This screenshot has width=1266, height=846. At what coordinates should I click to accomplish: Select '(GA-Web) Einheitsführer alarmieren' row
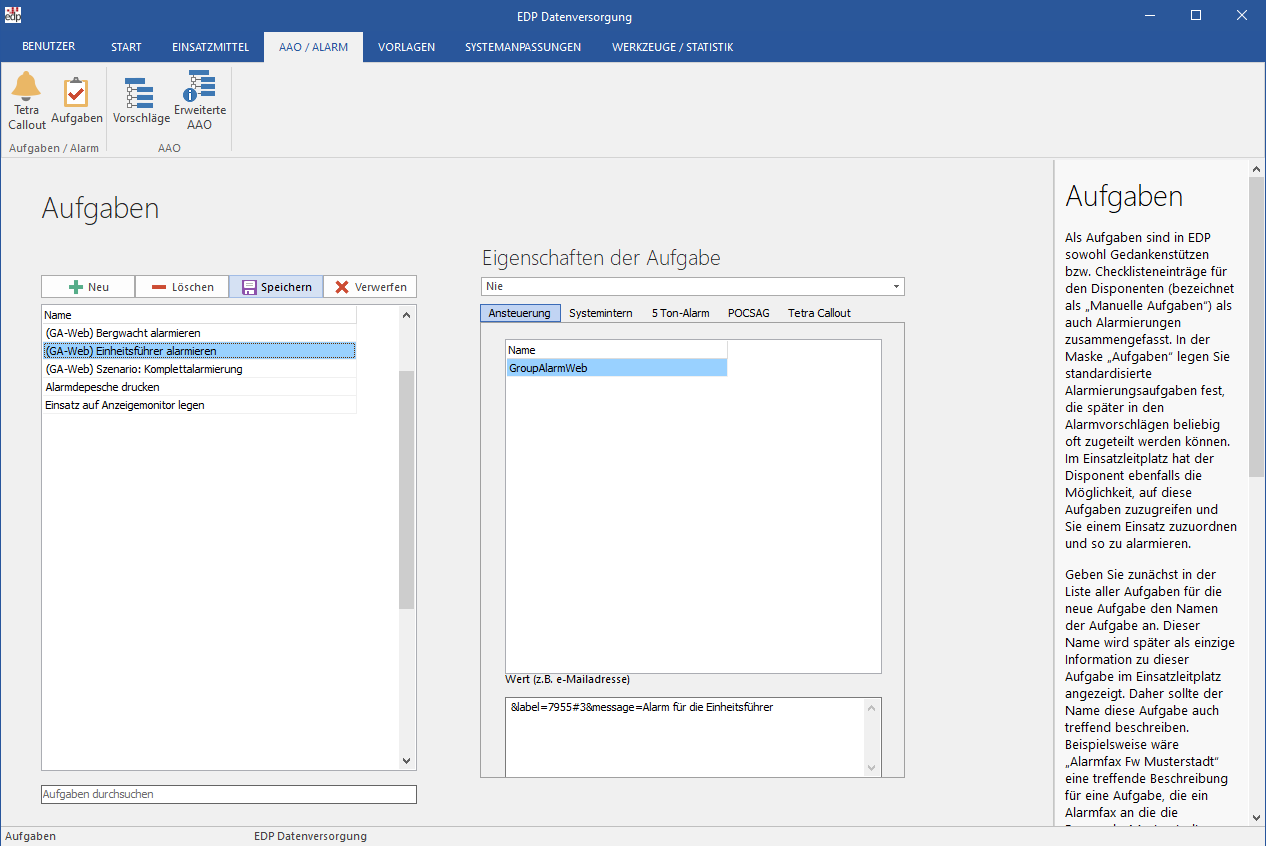tap(199, 351)
